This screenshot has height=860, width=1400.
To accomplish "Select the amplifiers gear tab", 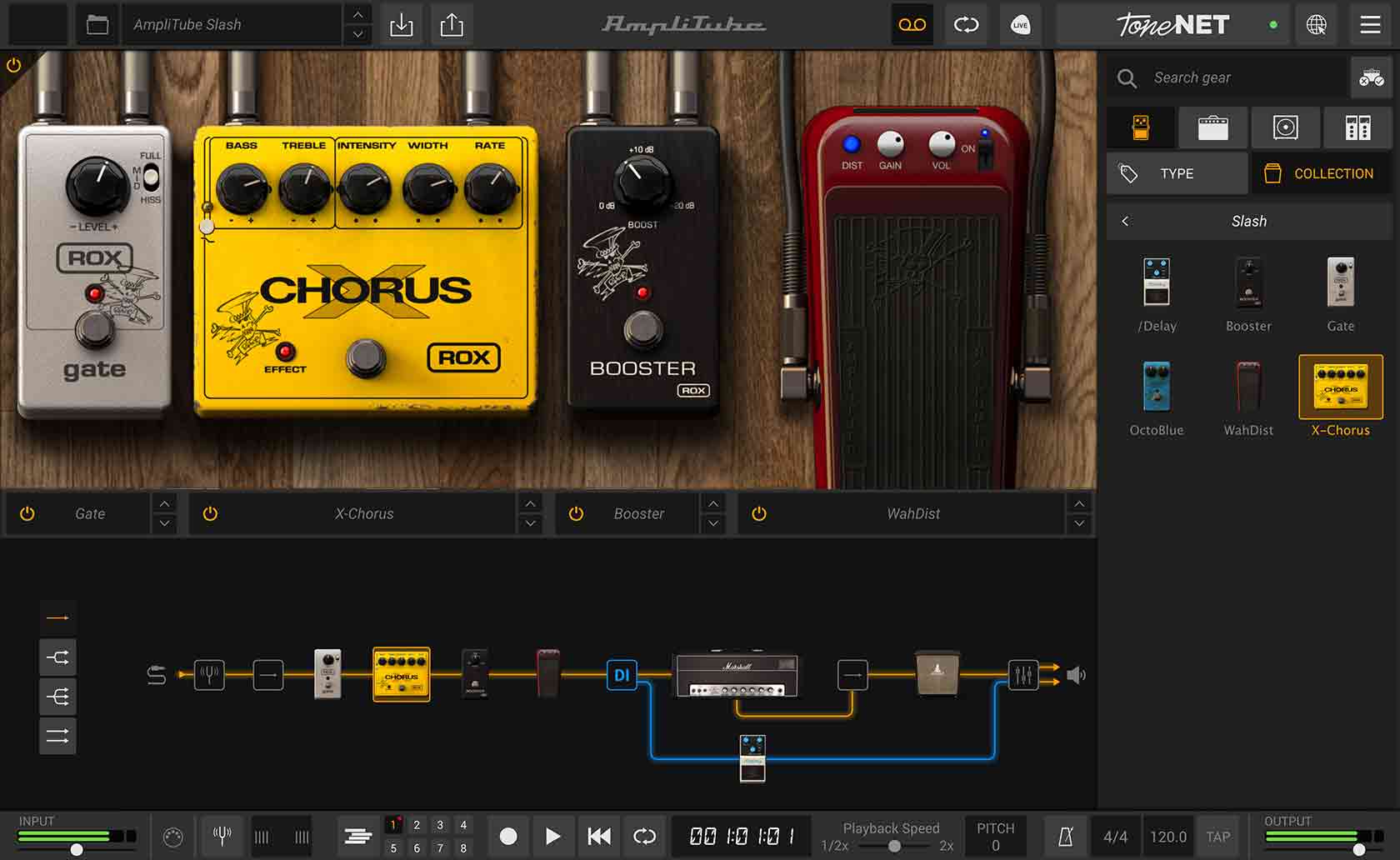I will (x=1212, y=127).
